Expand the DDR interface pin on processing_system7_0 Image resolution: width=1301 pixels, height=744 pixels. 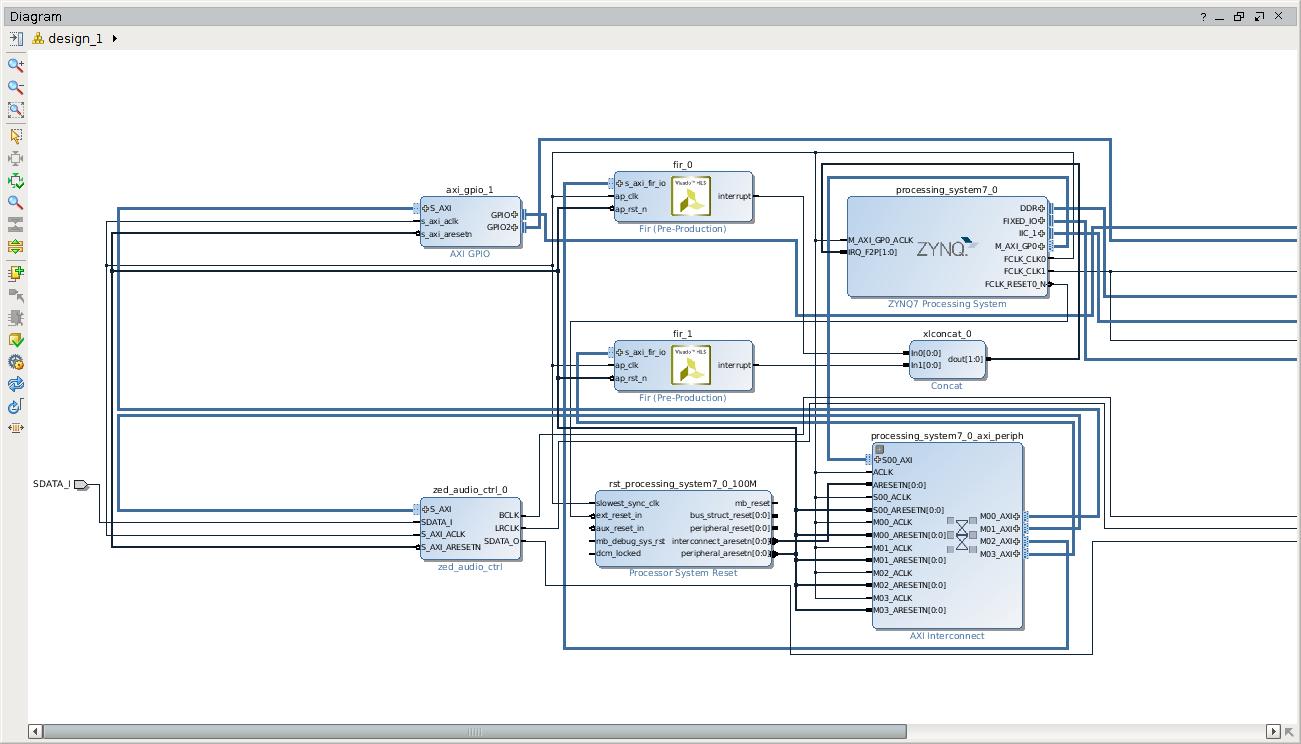point(1041,209)
